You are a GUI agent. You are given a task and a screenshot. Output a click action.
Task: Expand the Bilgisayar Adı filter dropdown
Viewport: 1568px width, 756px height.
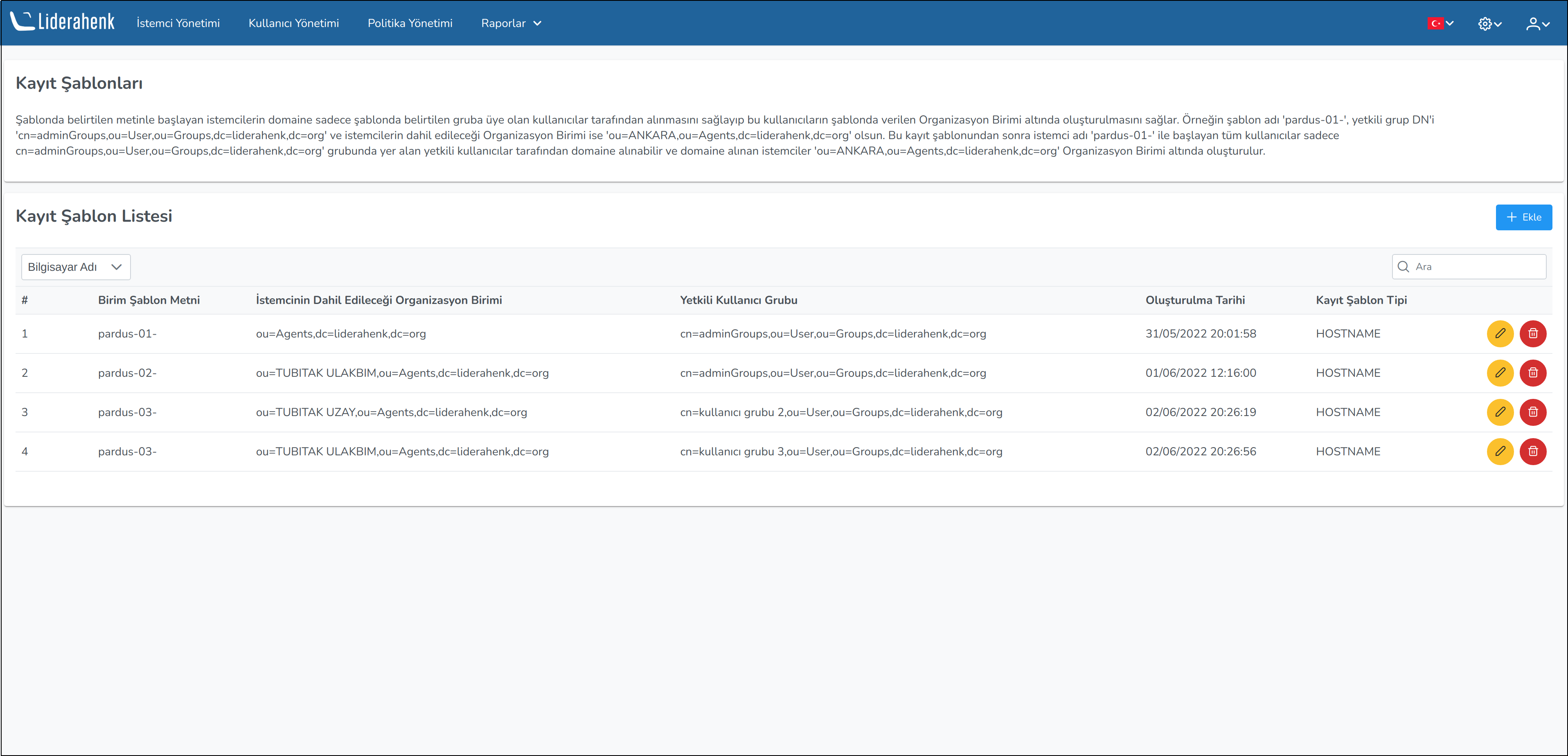click(75, 267)
